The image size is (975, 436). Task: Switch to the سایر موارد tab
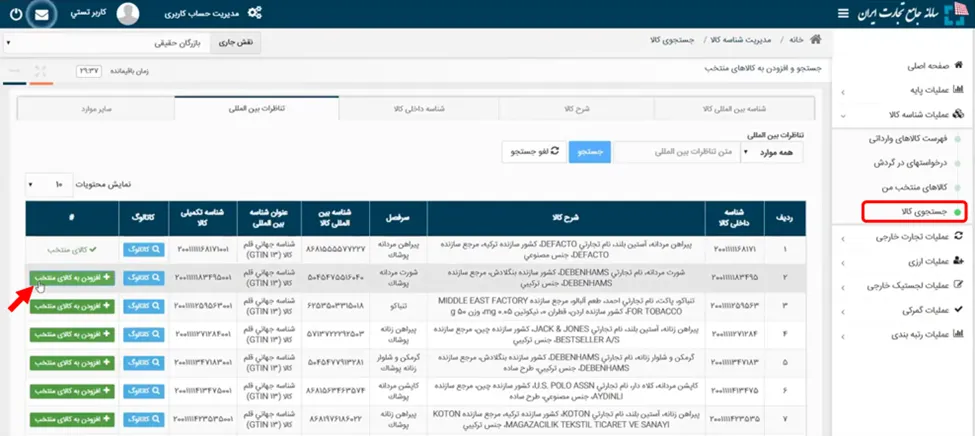tap(96, 109)
